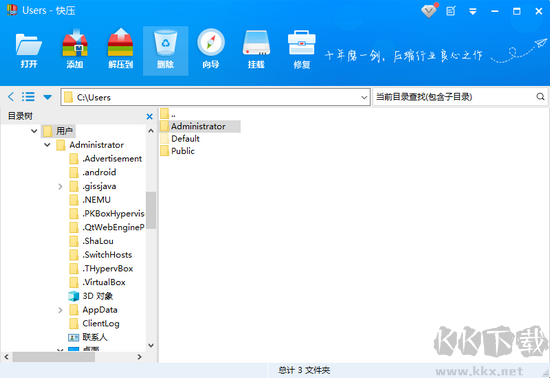Select 联系人 in the tree

87,337
